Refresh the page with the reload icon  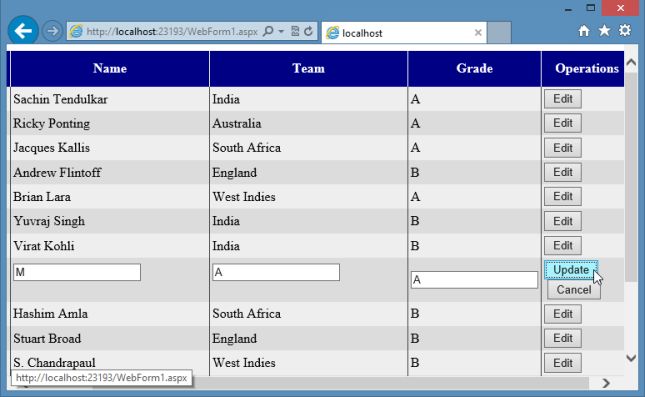coord(309,31)
